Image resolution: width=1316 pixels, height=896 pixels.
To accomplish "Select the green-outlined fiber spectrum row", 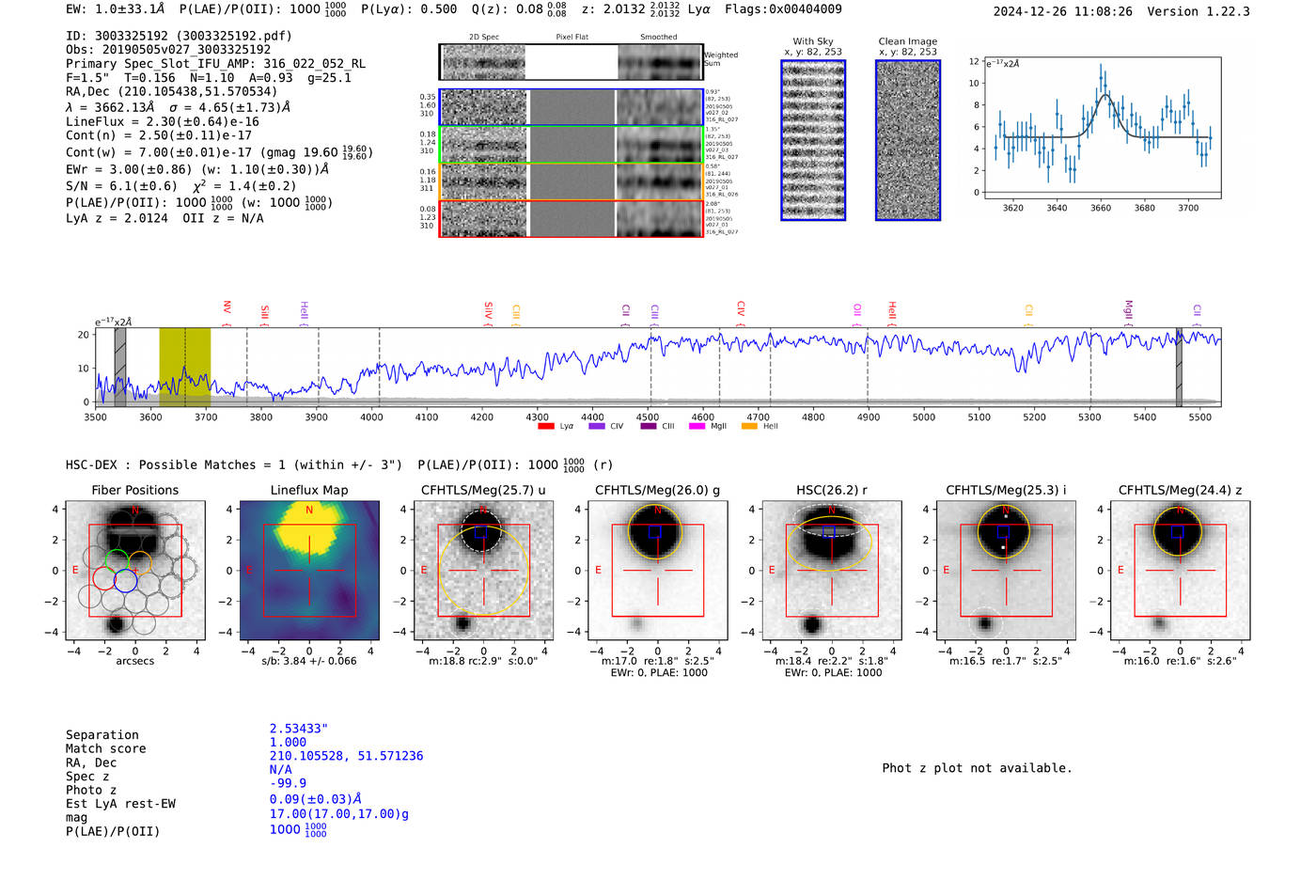I will click(x=571, y=145).
